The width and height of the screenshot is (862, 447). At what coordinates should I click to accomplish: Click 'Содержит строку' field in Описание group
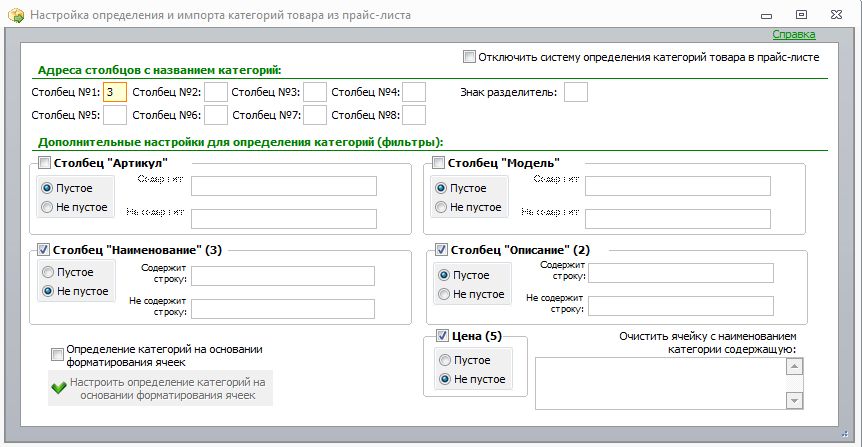coord(681,273)
